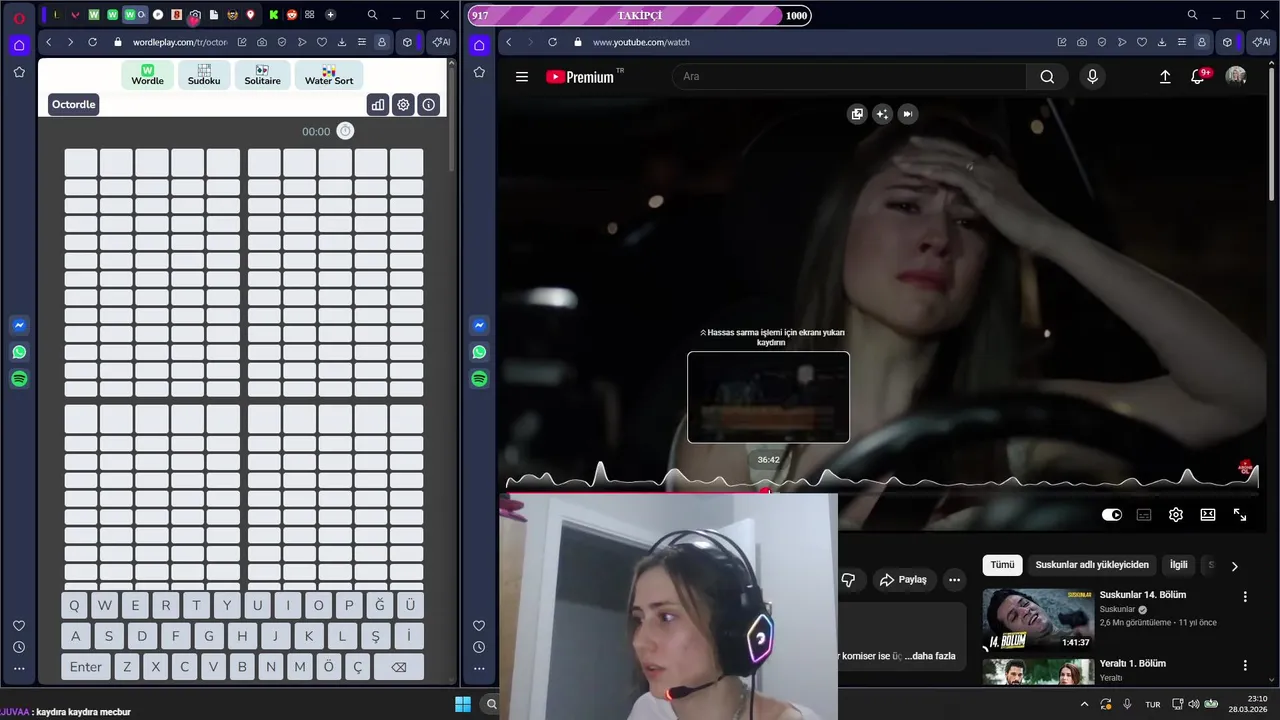Open video player settings gear
Screen dimensions: 1280x720
pos(1176,515)
